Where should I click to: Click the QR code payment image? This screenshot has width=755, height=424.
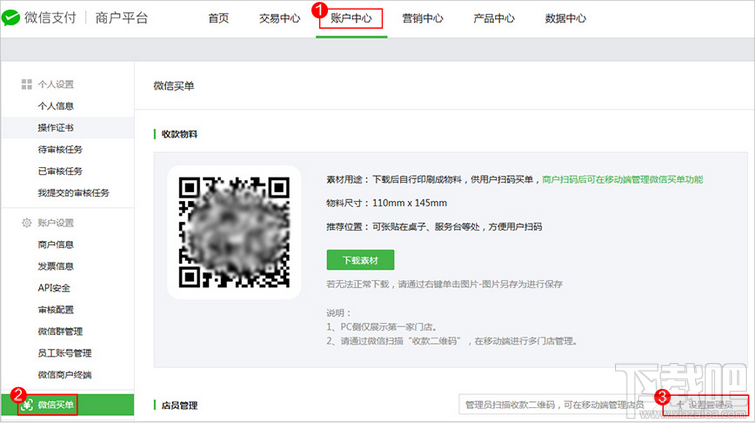click(234, 232)
